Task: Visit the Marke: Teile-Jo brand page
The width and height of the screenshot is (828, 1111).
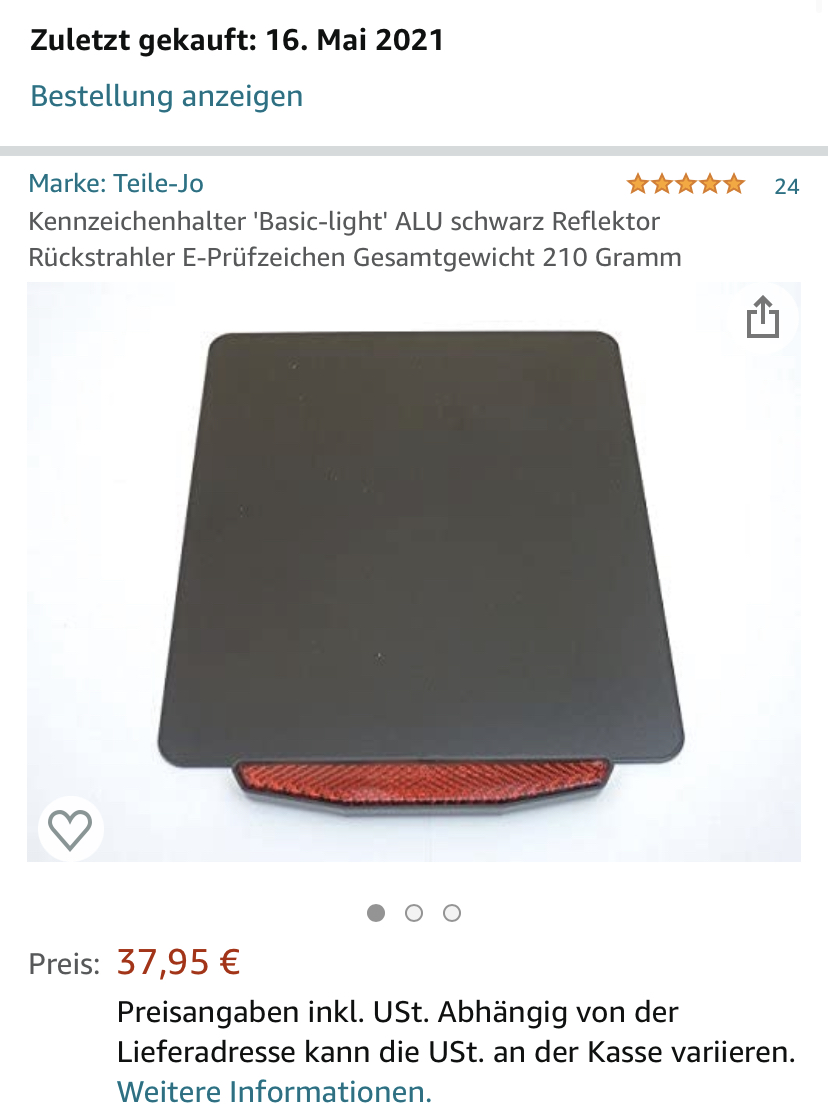Action: 116,184
